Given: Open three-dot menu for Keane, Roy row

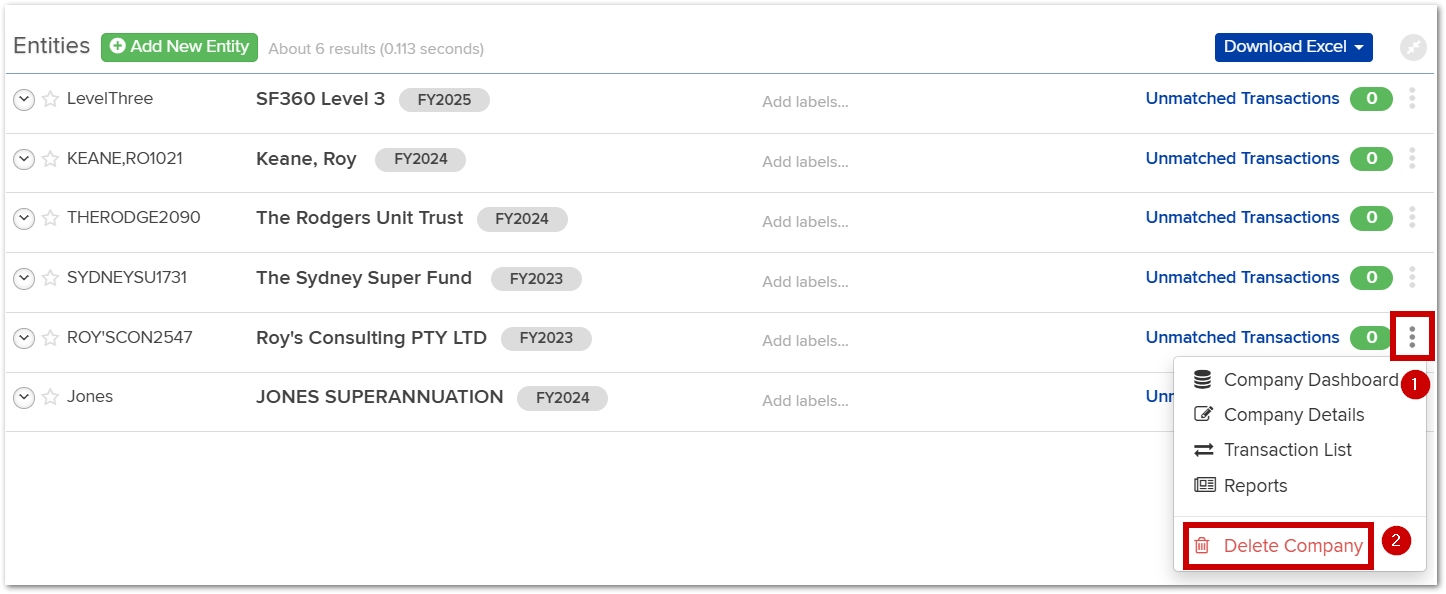Looking at the screenshot, I should pos(1412,158).
